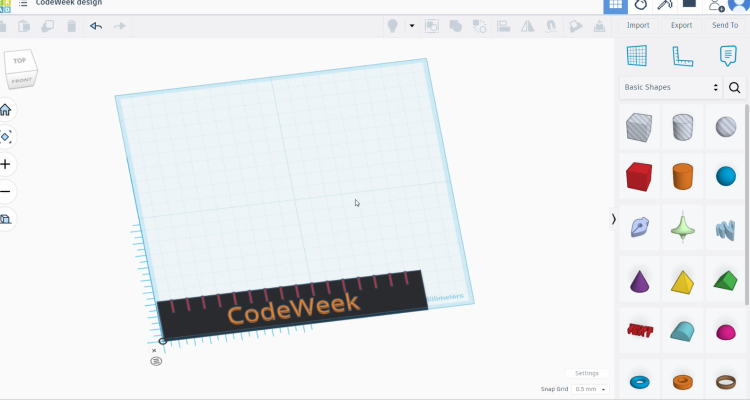
Task: Select the blue Sphere shape
Action: pyautogui.click(x=726, y=177)
